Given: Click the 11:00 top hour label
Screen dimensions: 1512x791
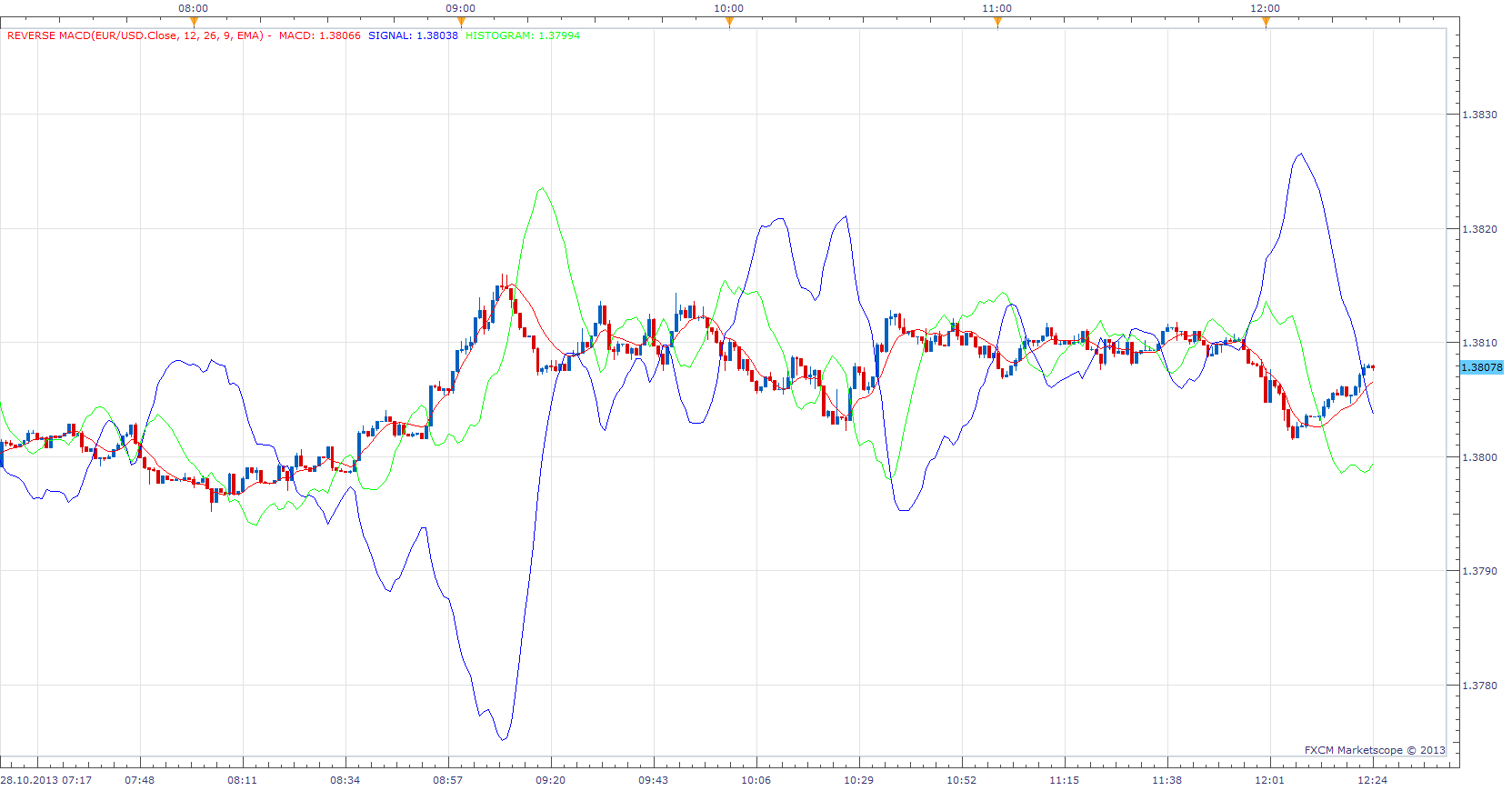Looking at the screenshot, I should coord(997,8).
